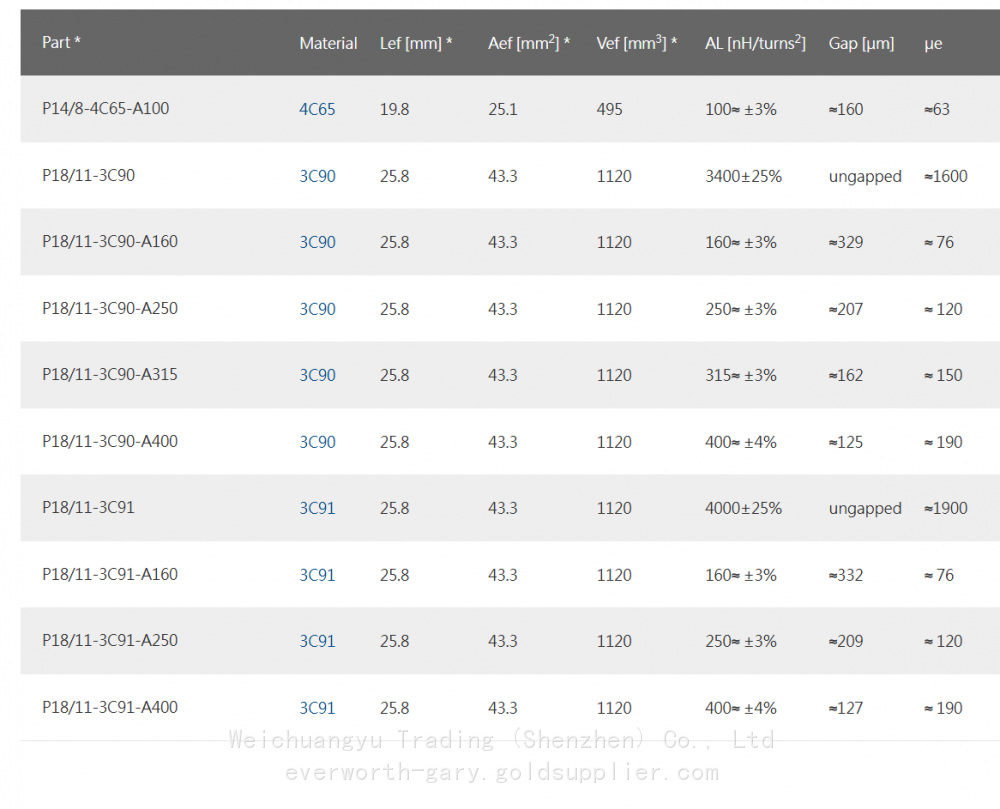
Task: Click 3C91 link beside P18/11-3C91-A400
Action: [x=317, y=708]
